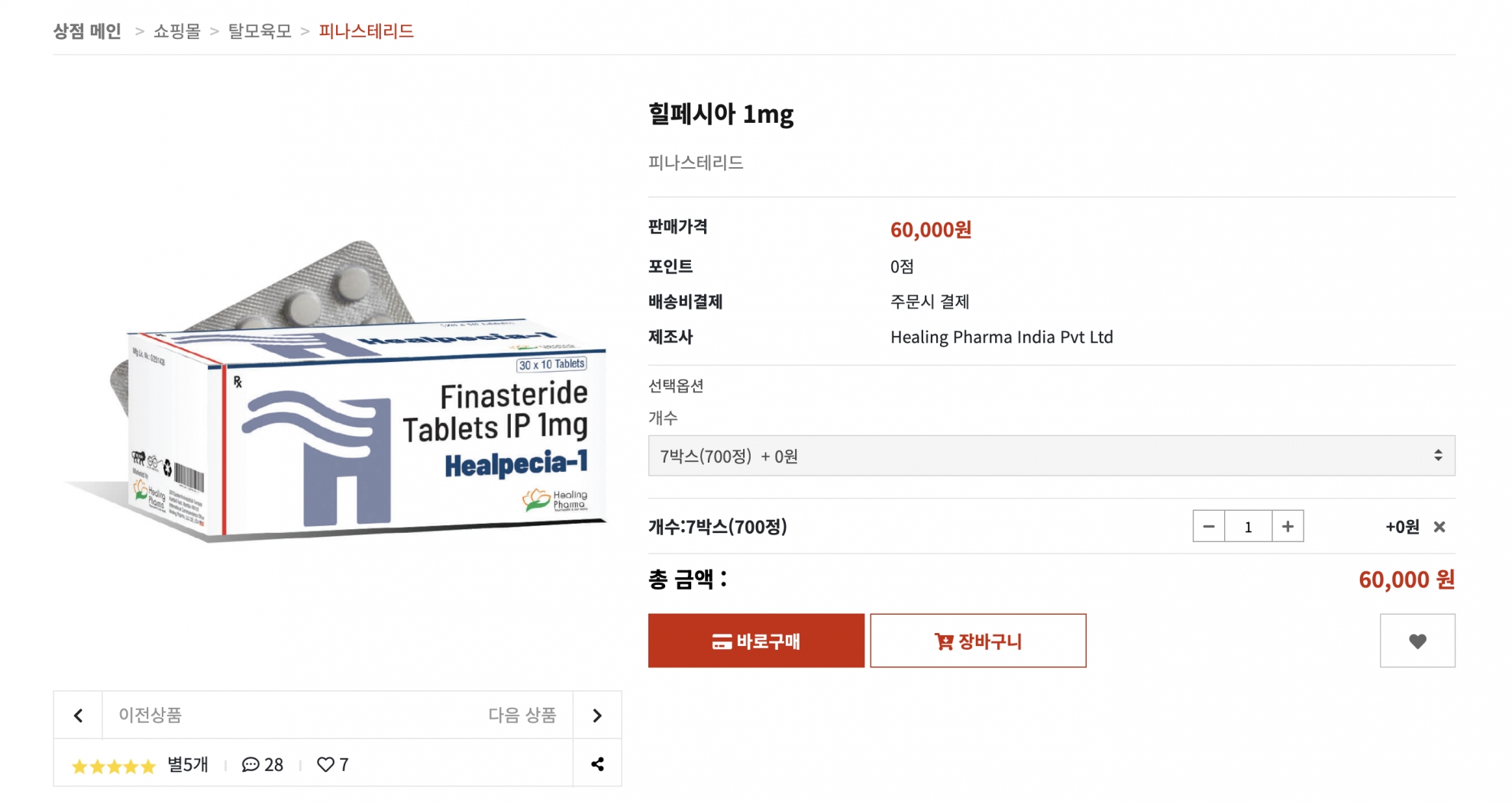1512x804 pixels.
Task: Go to previous product with left arrow
Action: pyautogui.click(x=78, y=715)
